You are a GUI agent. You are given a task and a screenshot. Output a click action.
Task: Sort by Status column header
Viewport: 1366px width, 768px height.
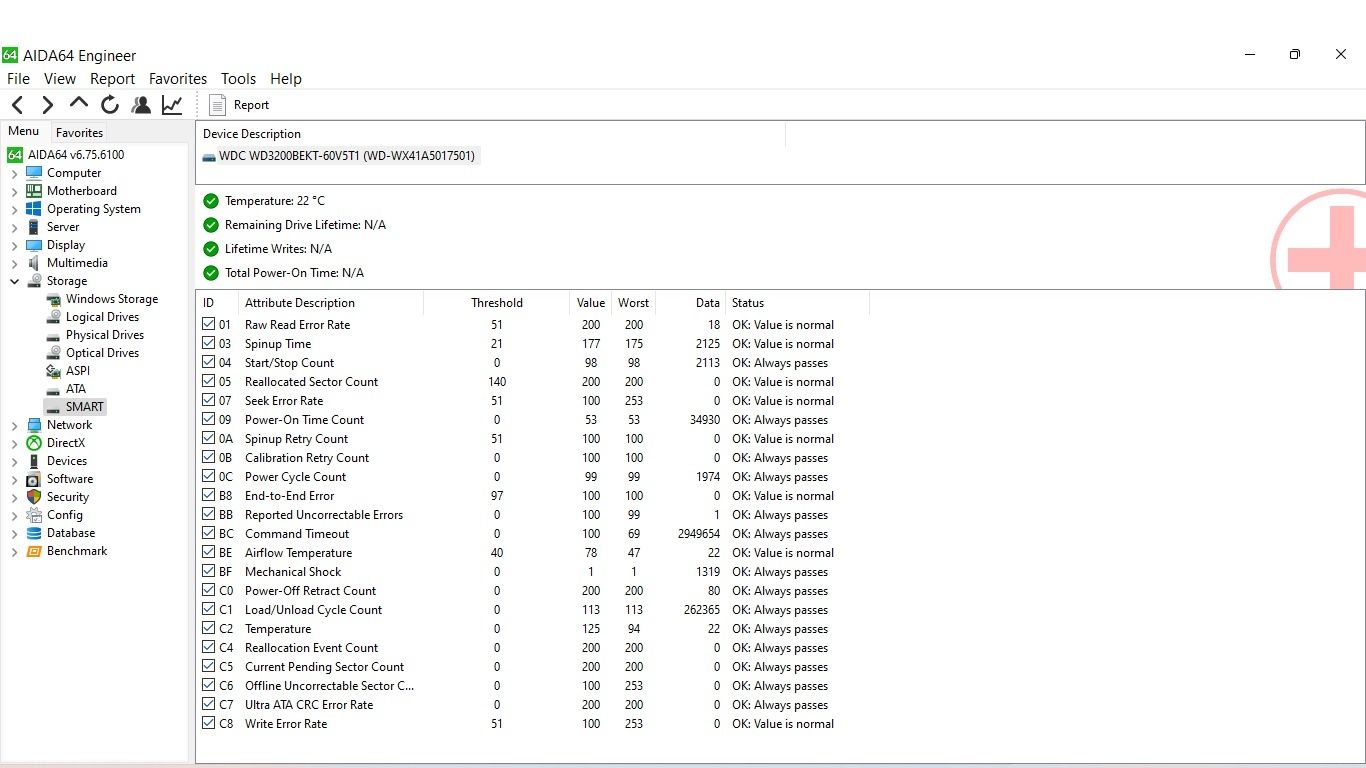click(797, 303)
